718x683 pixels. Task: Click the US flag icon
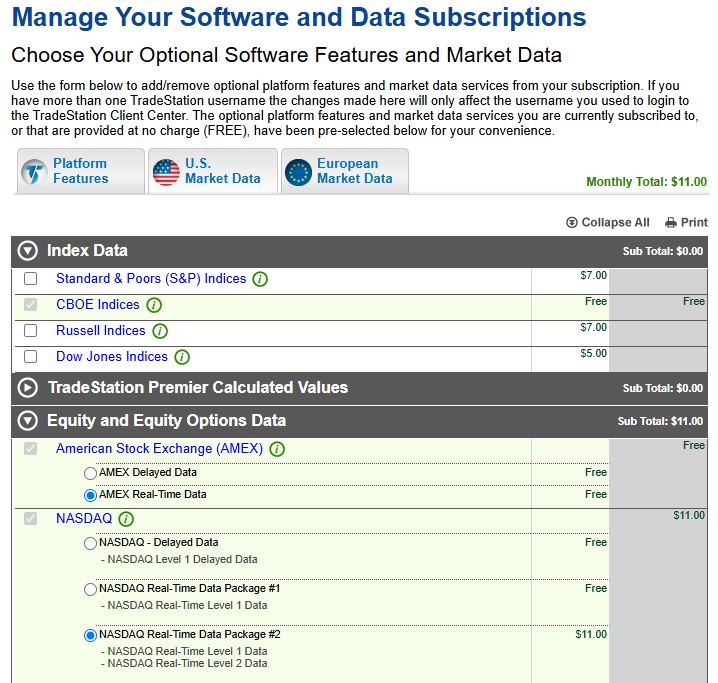point(166,172)
